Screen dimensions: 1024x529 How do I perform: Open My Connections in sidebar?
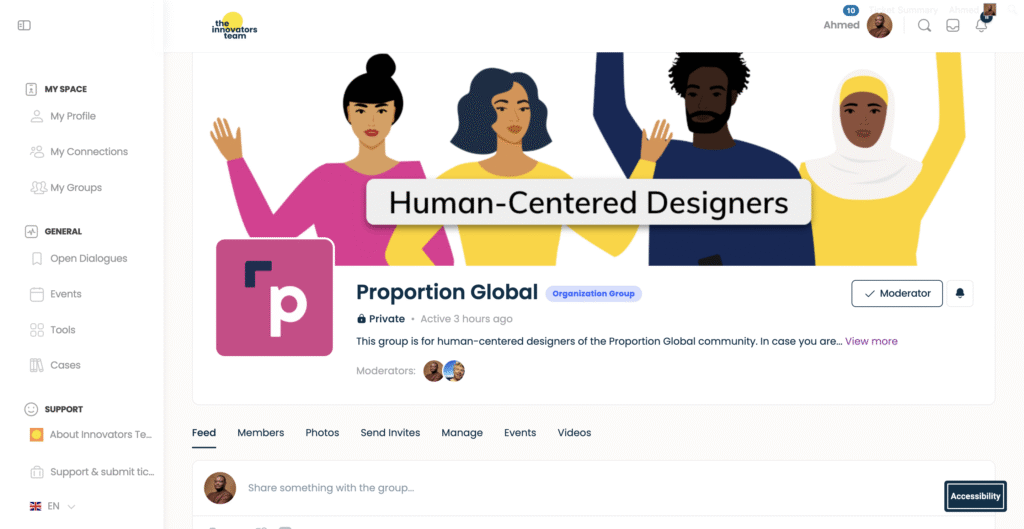tap(79, 152)
